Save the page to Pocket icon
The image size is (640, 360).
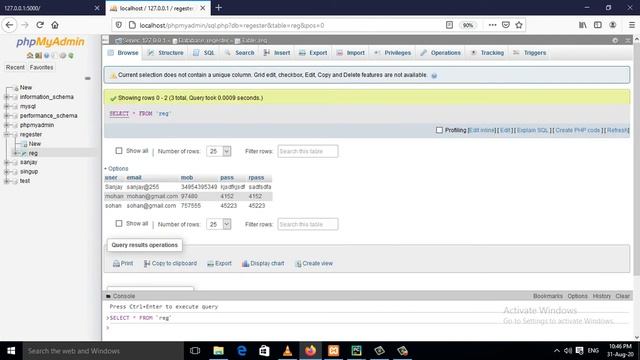(506, 25)
